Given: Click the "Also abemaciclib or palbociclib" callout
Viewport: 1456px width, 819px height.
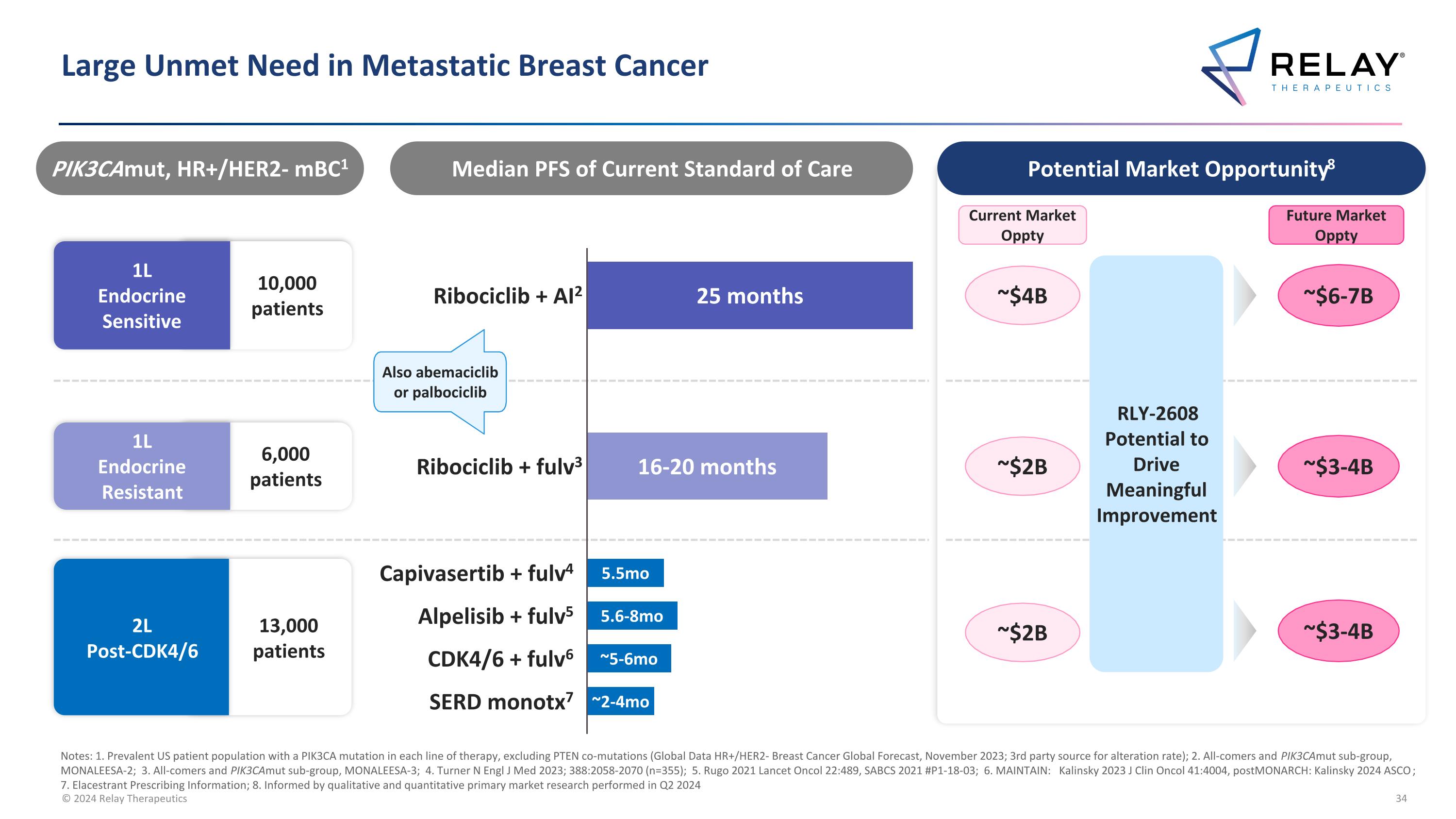Looking at the screenshot, I should [440, 382].
